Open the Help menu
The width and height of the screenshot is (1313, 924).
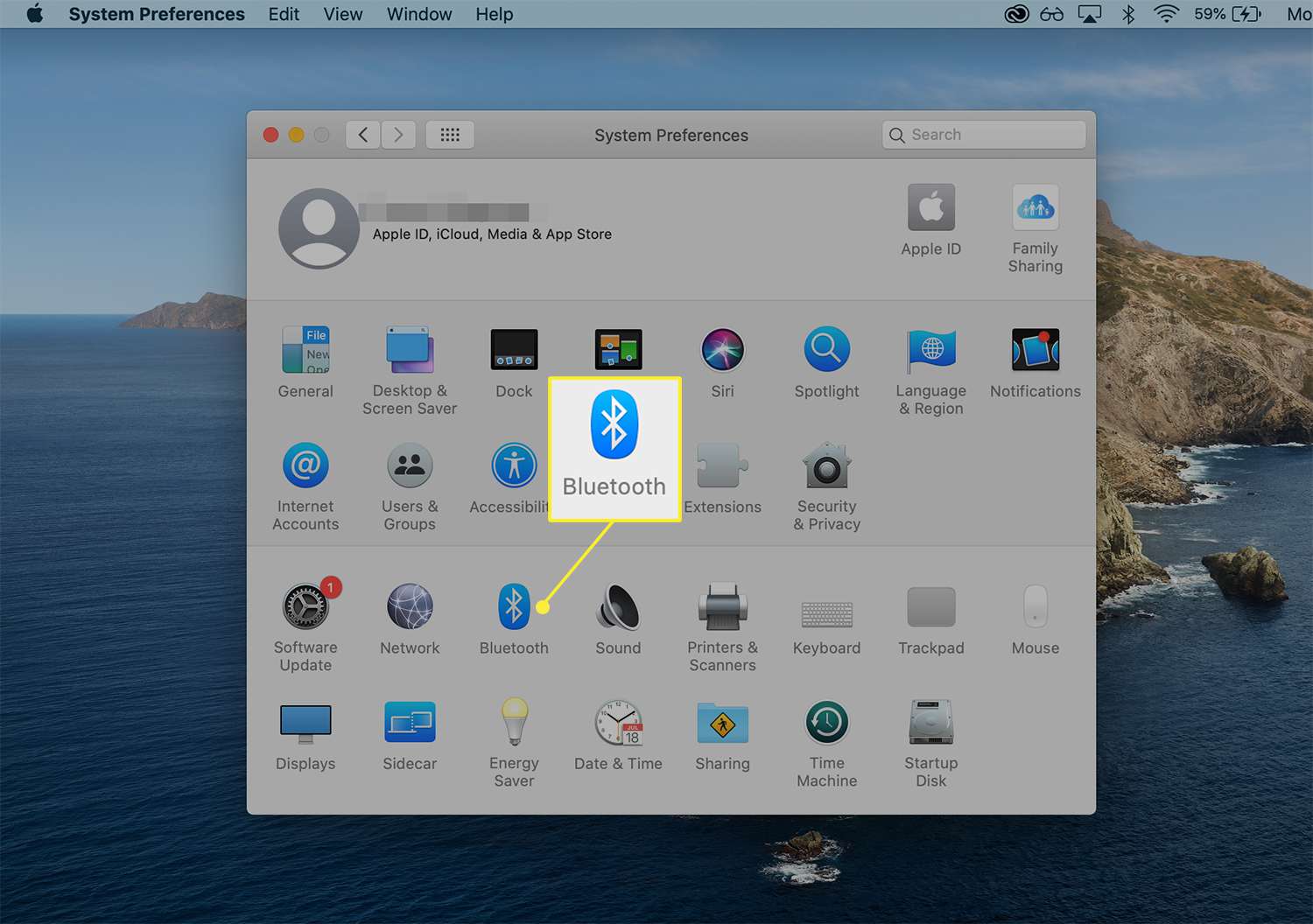pyautogui.click(x=495, y=14)
